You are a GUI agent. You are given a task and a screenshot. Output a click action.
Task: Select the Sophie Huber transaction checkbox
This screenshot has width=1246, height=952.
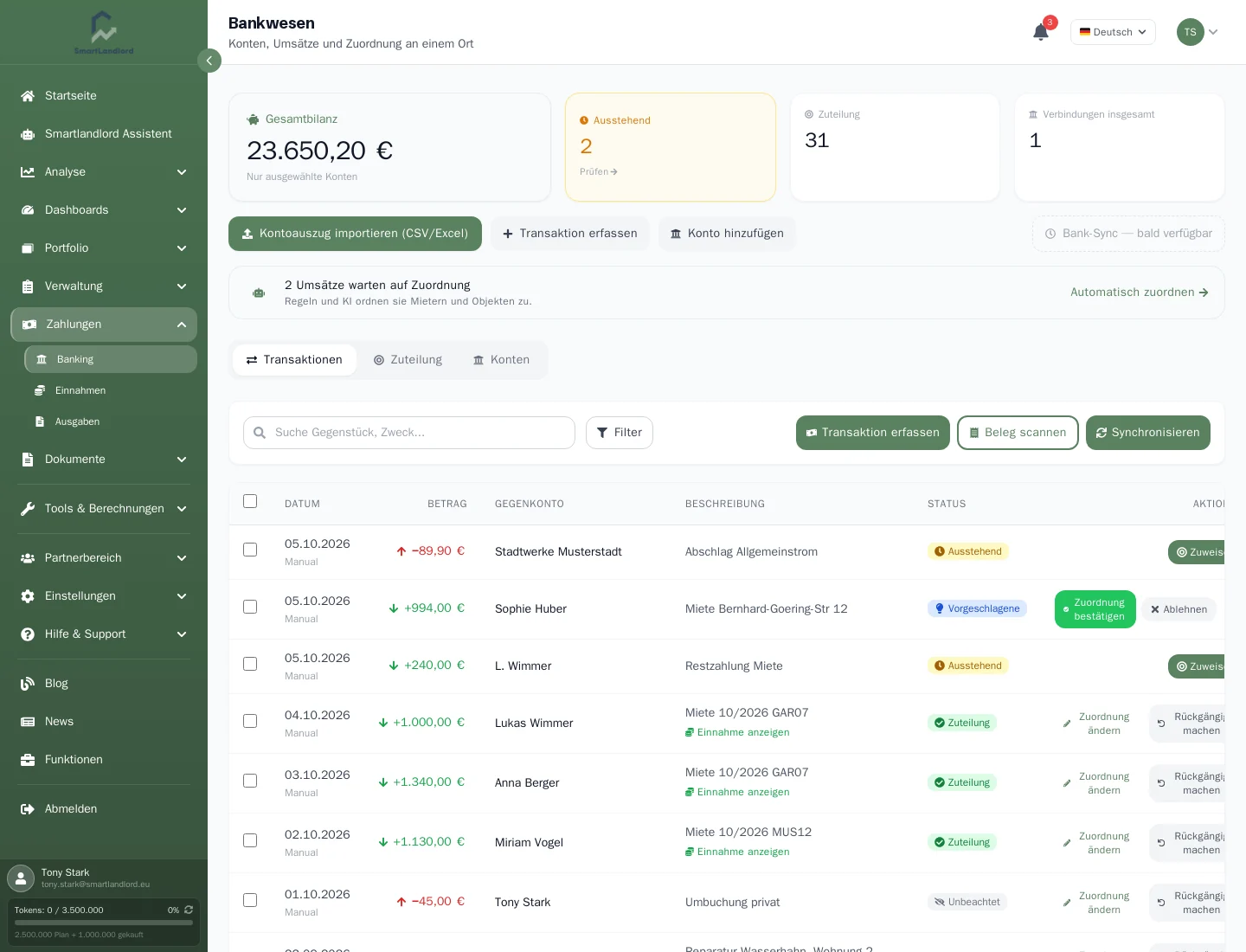tap(250, 607)
